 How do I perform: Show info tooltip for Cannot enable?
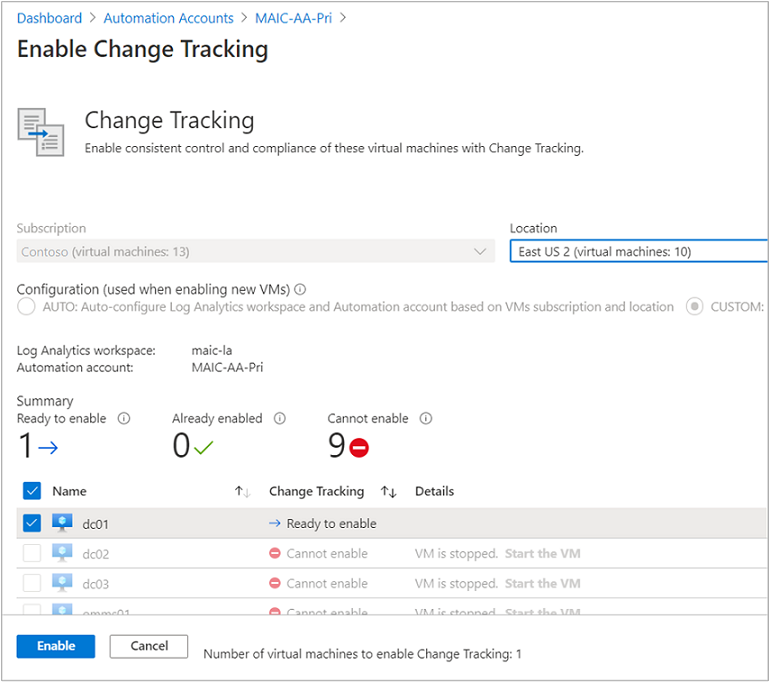(426, 418)
